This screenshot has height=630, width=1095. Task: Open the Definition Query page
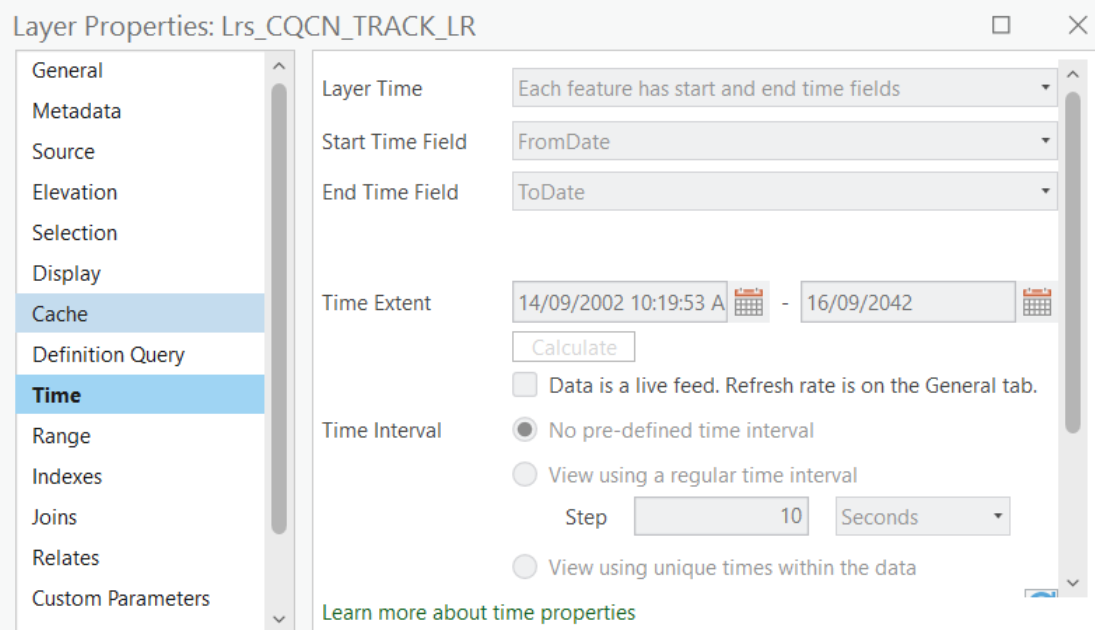pyautogui.click(x=103, y=354)
